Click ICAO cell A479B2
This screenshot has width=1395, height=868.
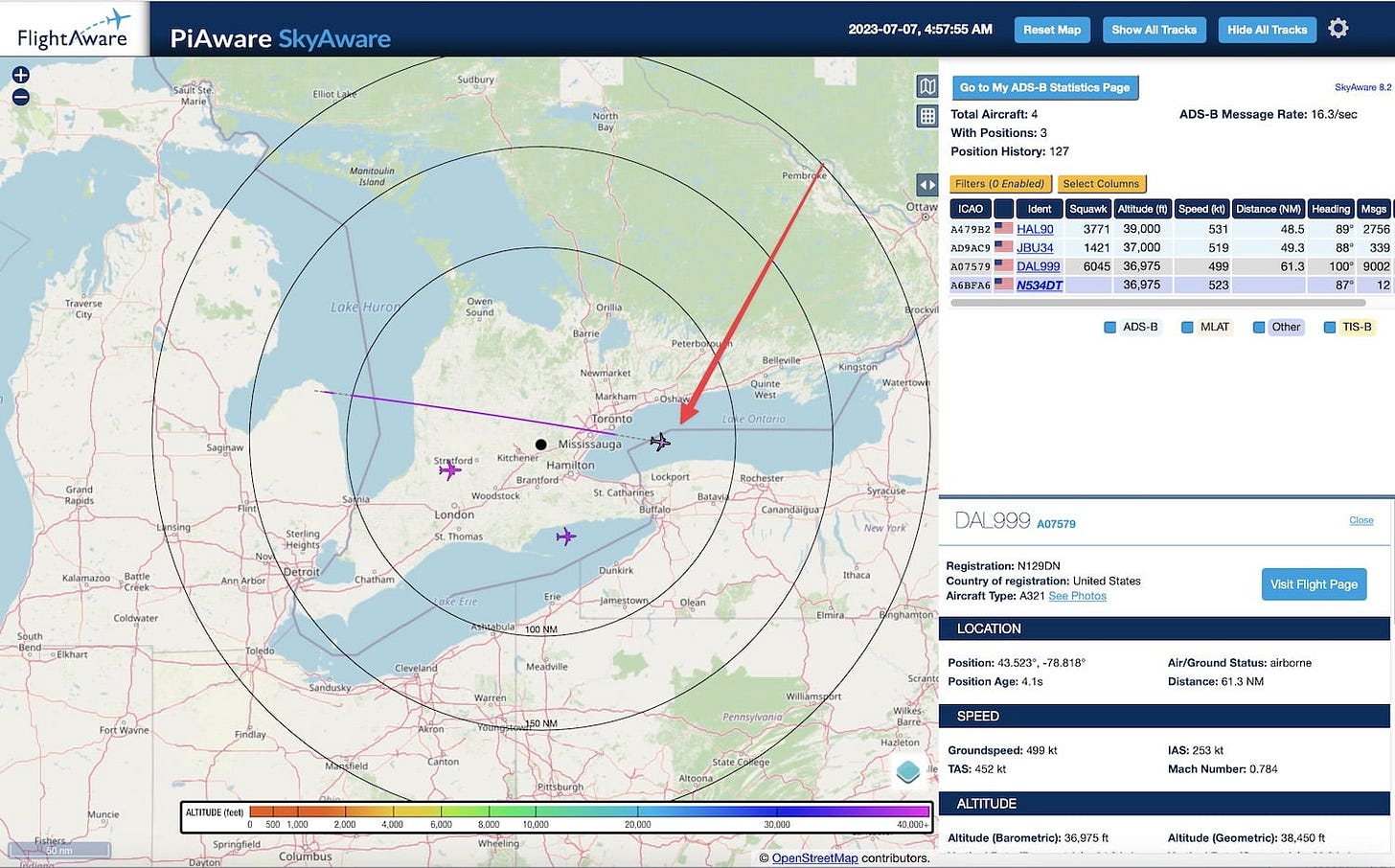tap(970, 229)
